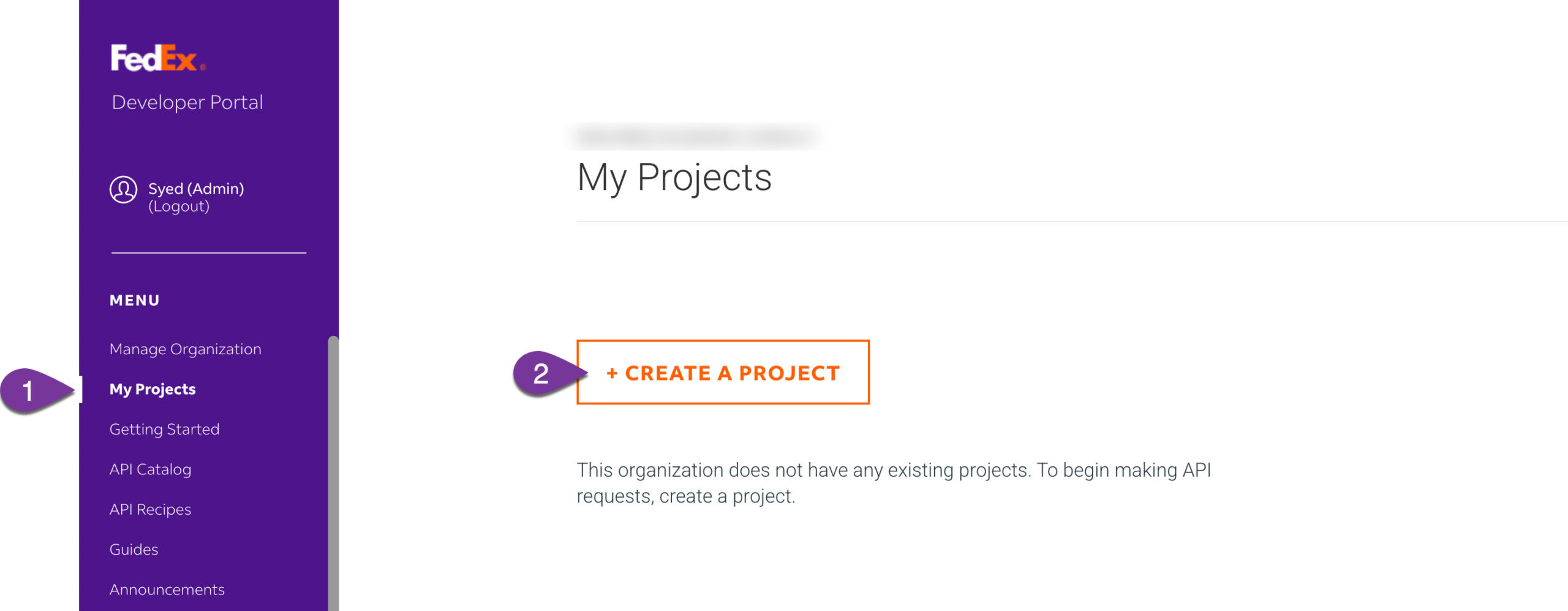Navigate to API Recipes
The width and height of the screenshot is (1568, 611).
coord(150,509)
